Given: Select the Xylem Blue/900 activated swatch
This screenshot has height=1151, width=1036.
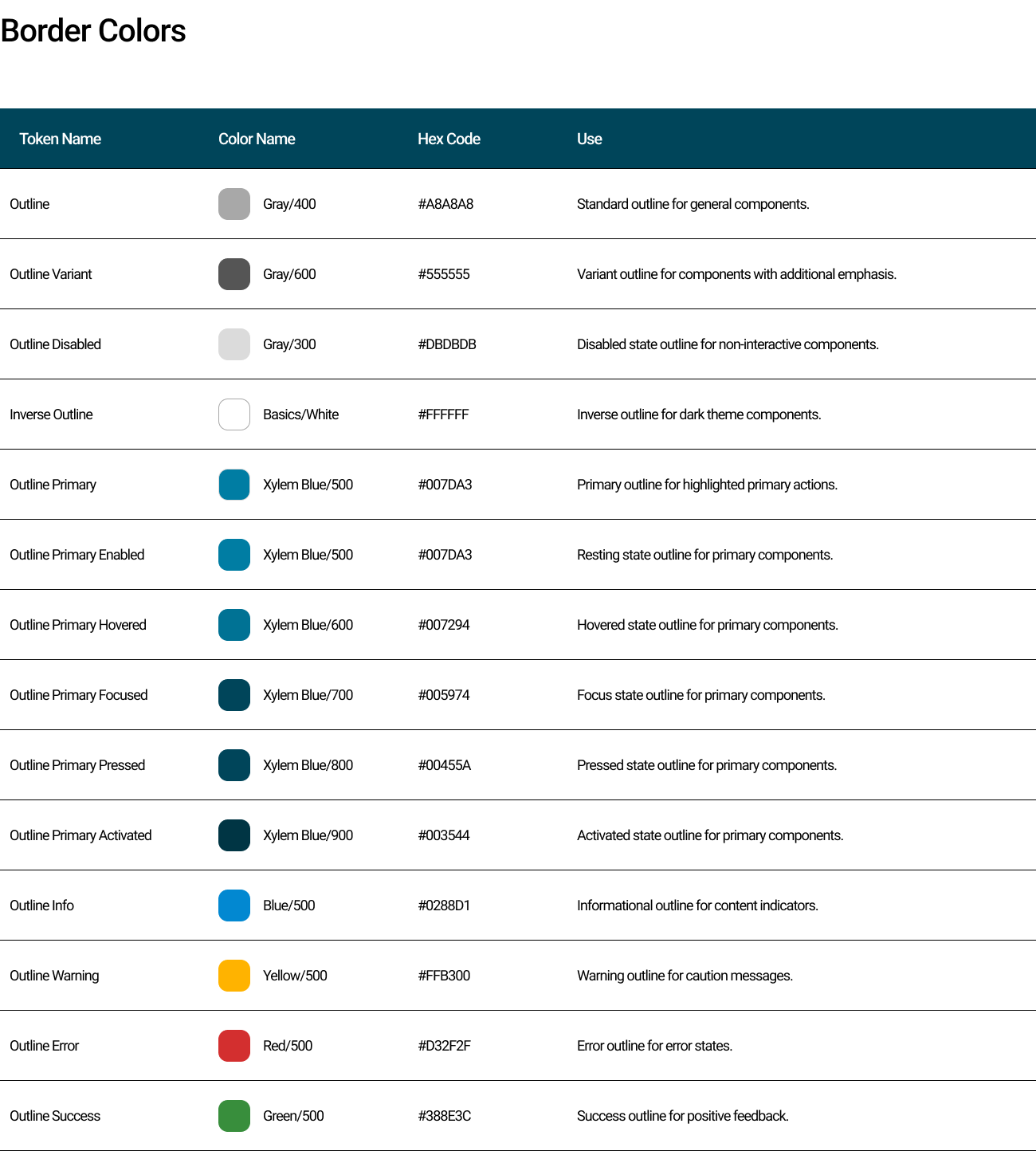Looking at the screenshot, I should (233, 835).
